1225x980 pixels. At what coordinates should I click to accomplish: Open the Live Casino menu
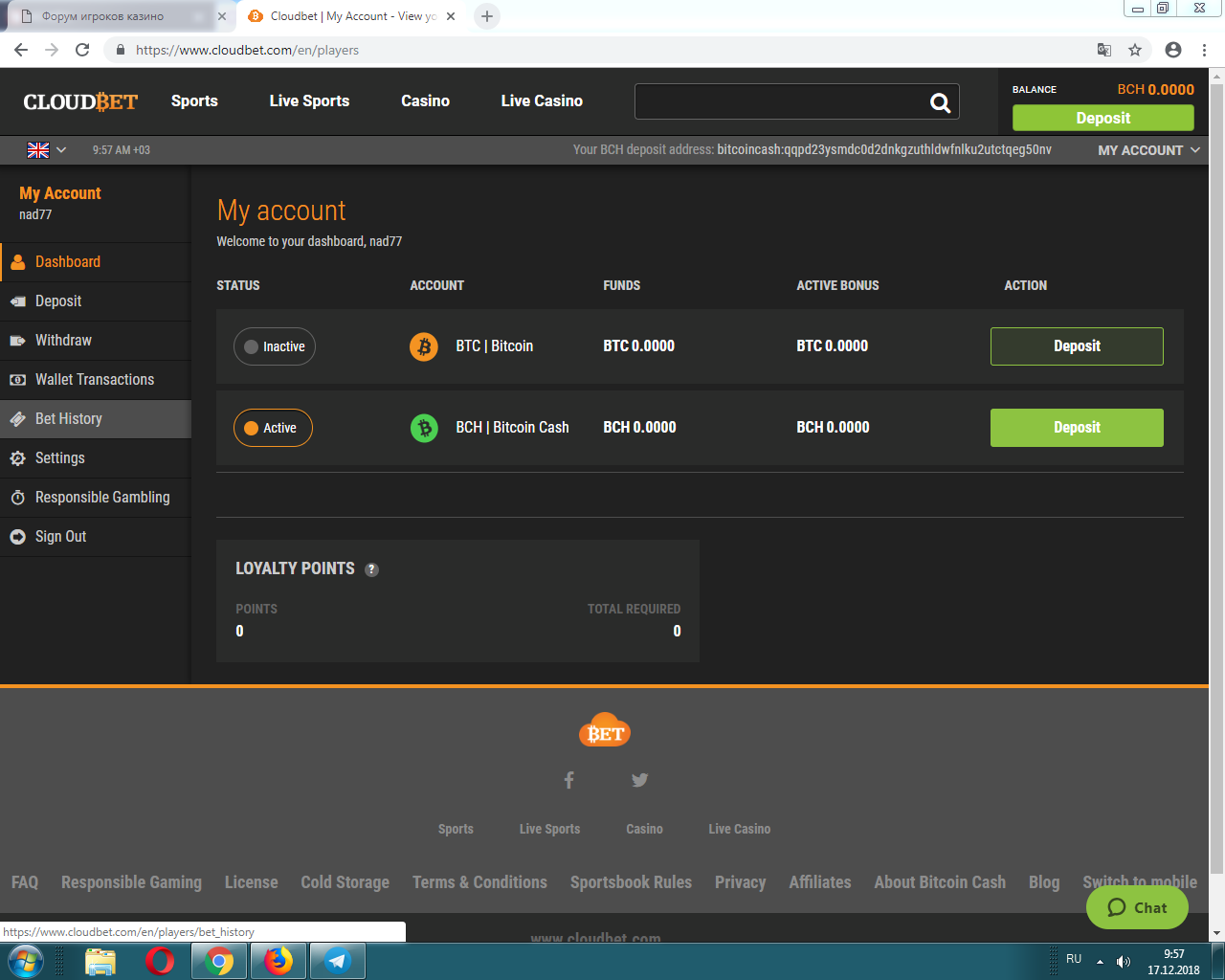point(542,100)
